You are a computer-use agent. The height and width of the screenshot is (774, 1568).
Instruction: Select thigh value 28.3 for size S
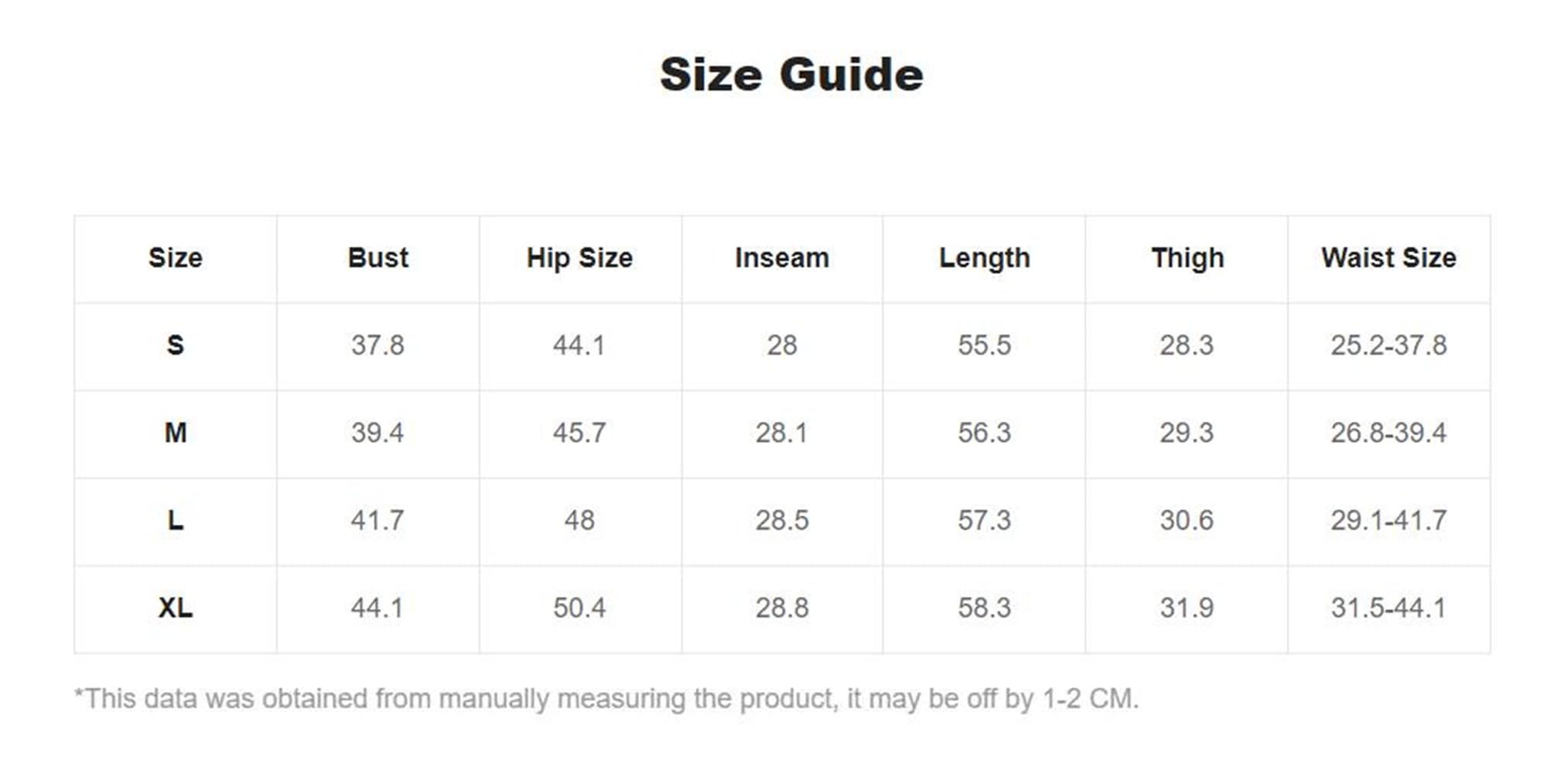coord(1187,345)
